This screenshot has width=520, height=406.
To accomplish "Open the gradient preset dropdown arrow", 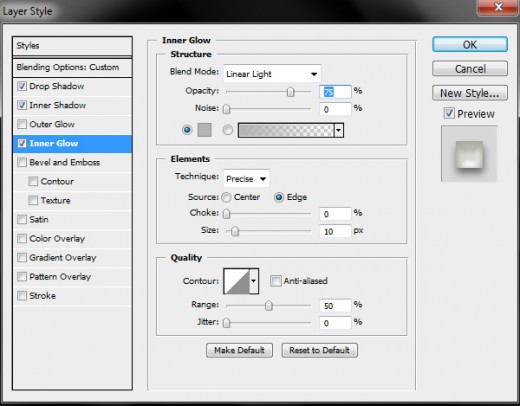I will tap(339, 130).
